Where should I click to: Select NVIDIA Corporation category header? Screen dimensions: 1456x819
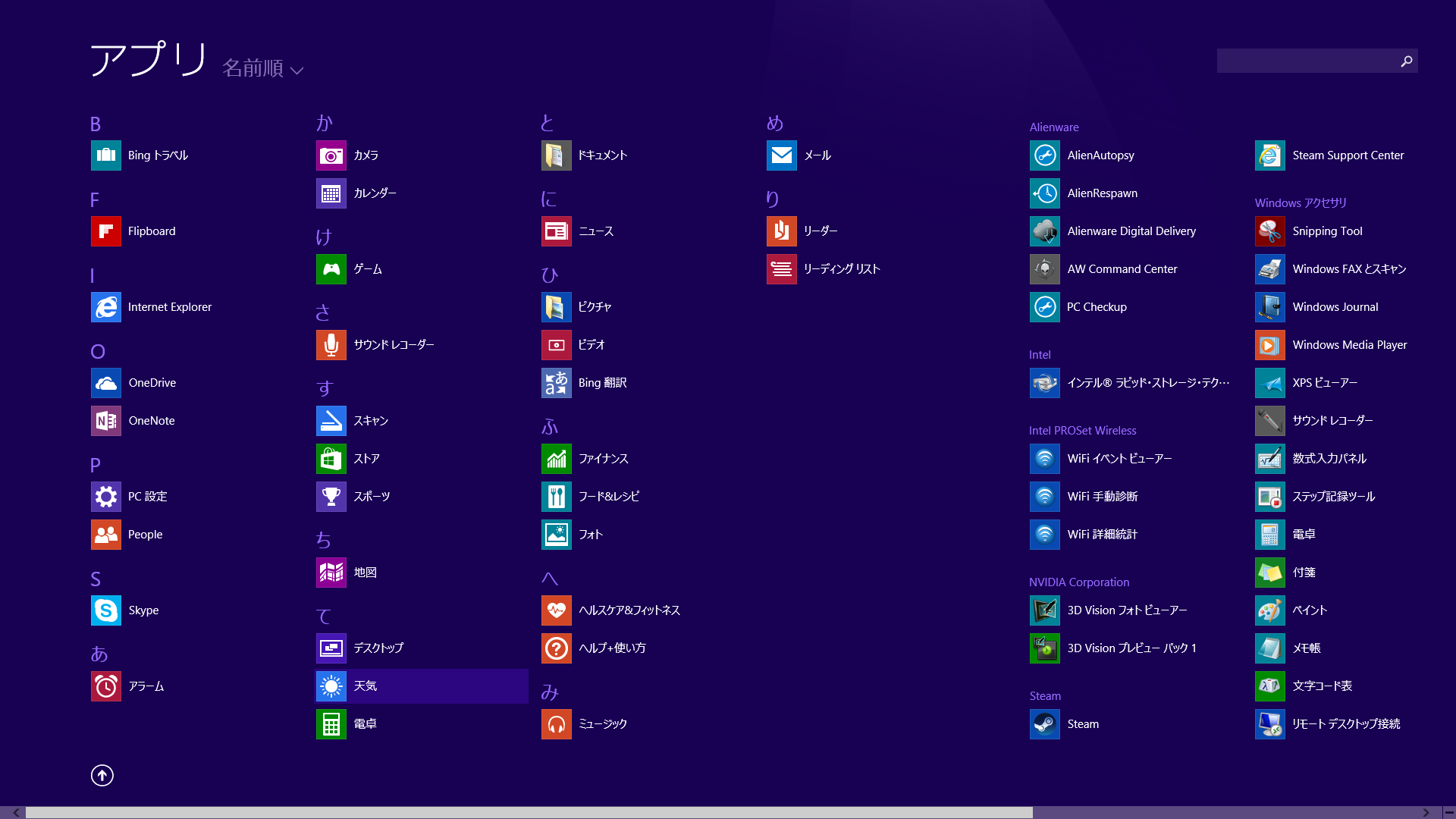pyautogui.click(x=1080, y=582)
